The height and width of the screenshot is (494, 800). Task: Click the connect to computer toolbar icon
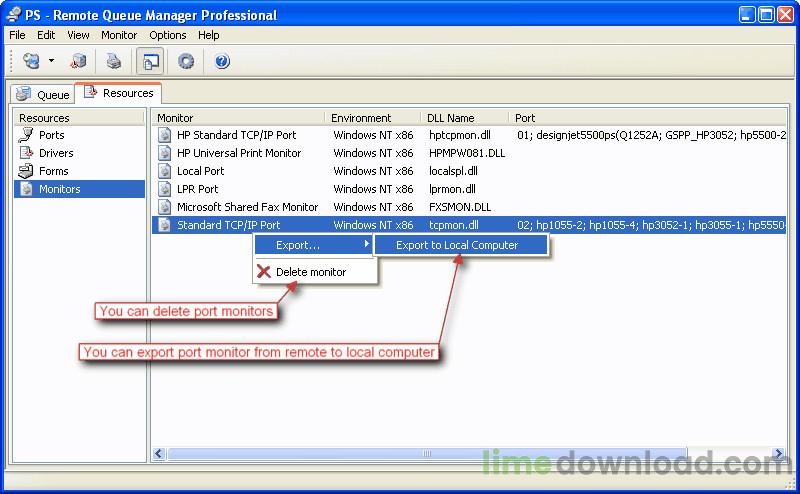click(32, 61)
